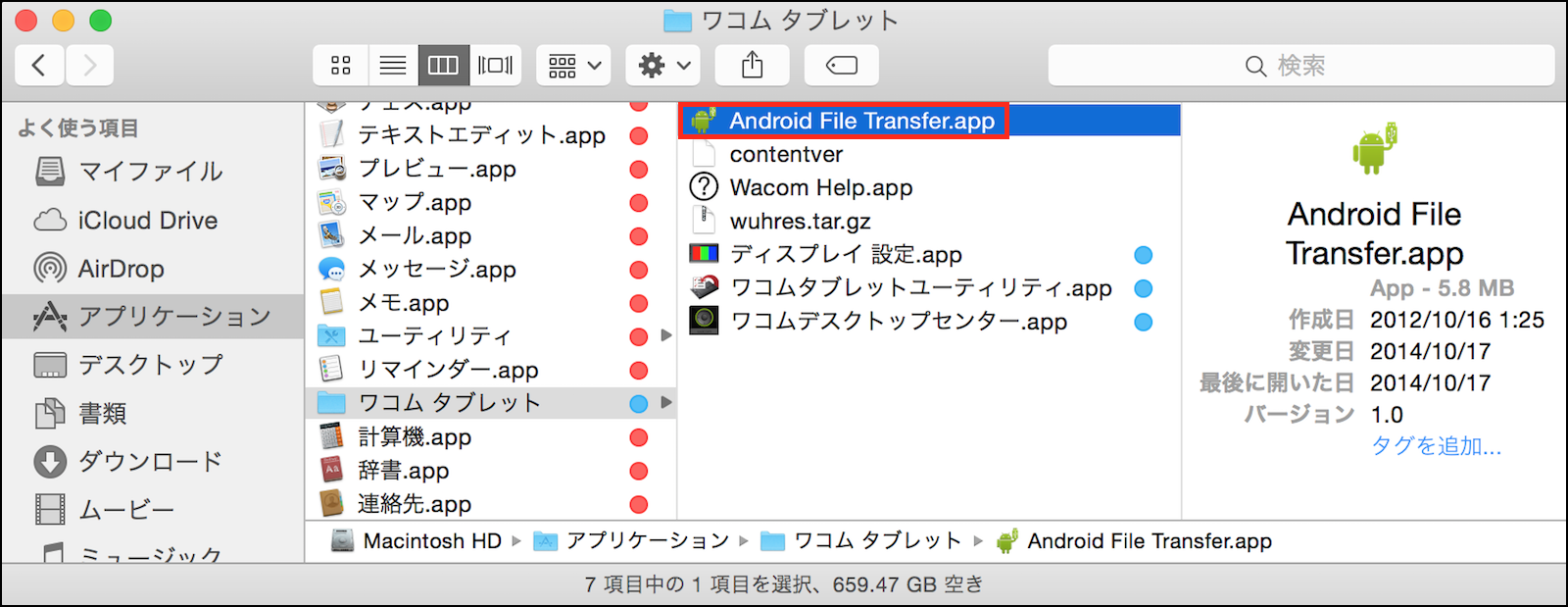Click the マップ.app icon
This screenshot has height=607, width=1568.
click(332, 202)
